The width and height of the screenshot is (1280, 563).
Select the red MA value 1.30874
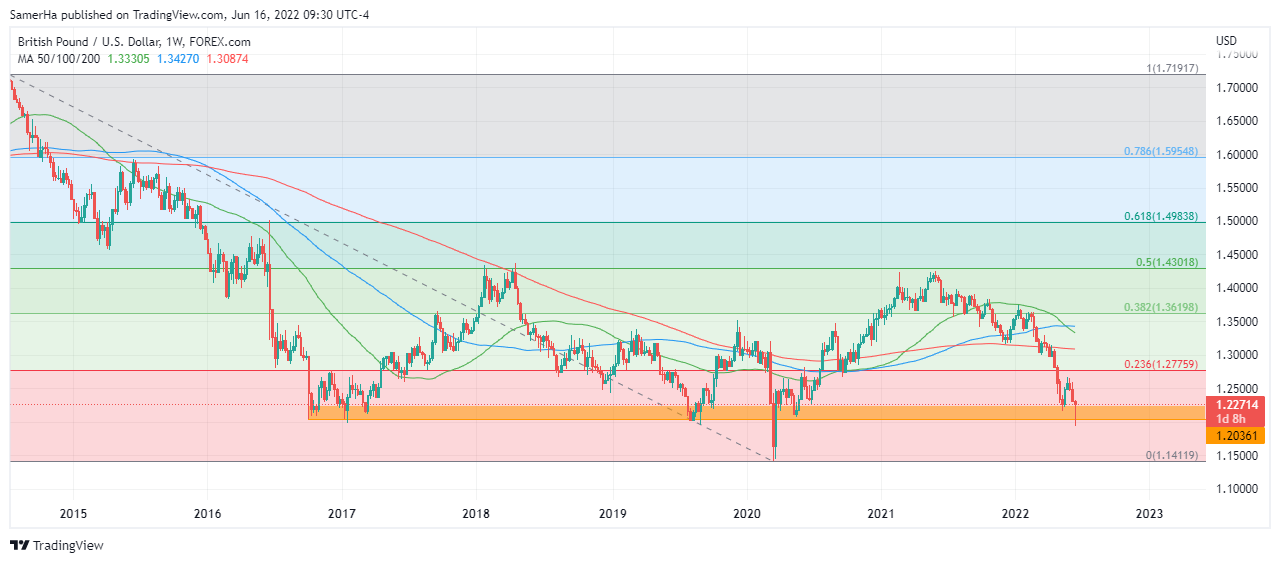[x=227, y=59]
